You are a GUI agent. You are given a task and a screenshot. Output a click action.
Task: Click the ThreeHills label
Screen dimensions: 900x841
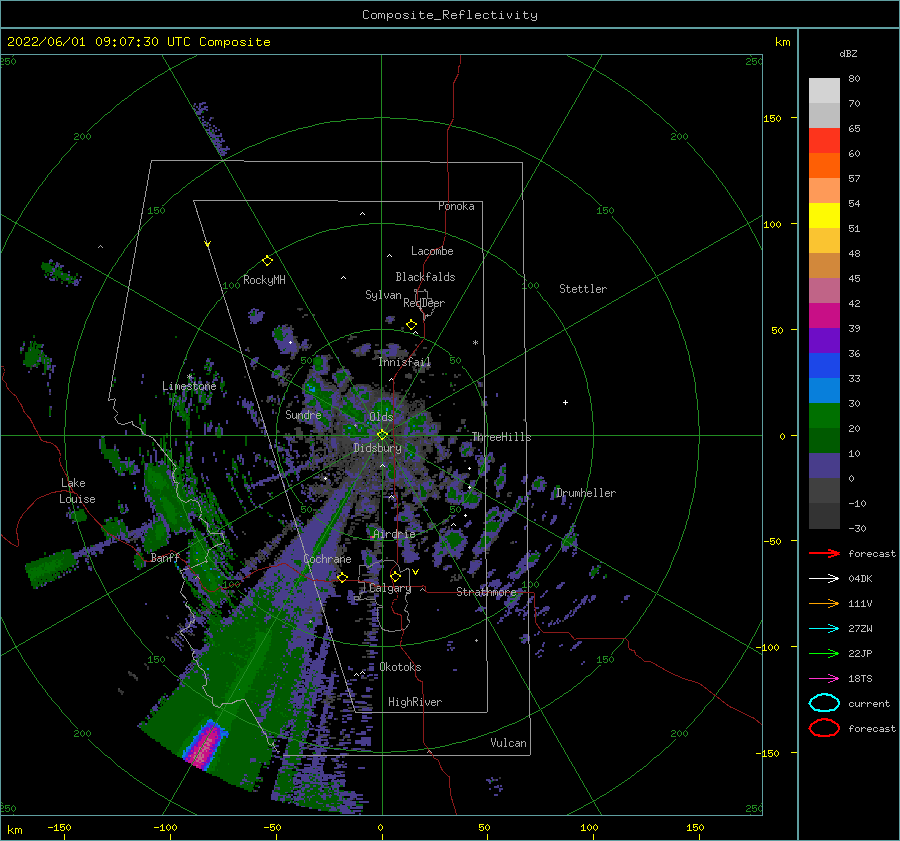click(x=501, y=437)
